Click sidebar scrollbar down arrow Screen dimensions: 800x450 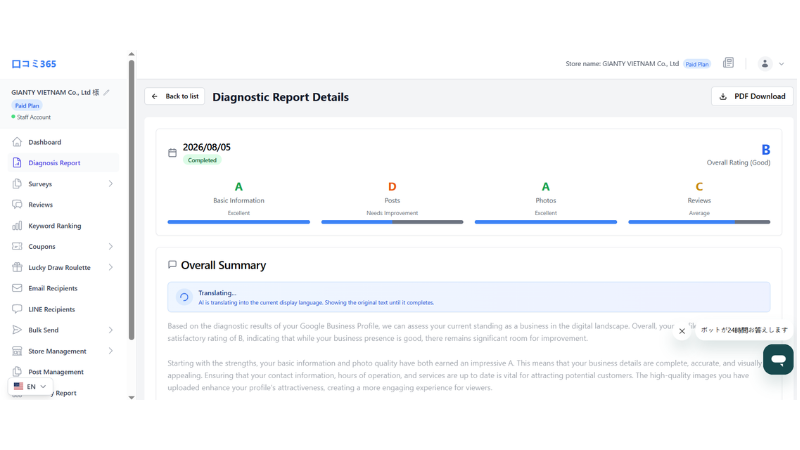click(x=132, y=397)
